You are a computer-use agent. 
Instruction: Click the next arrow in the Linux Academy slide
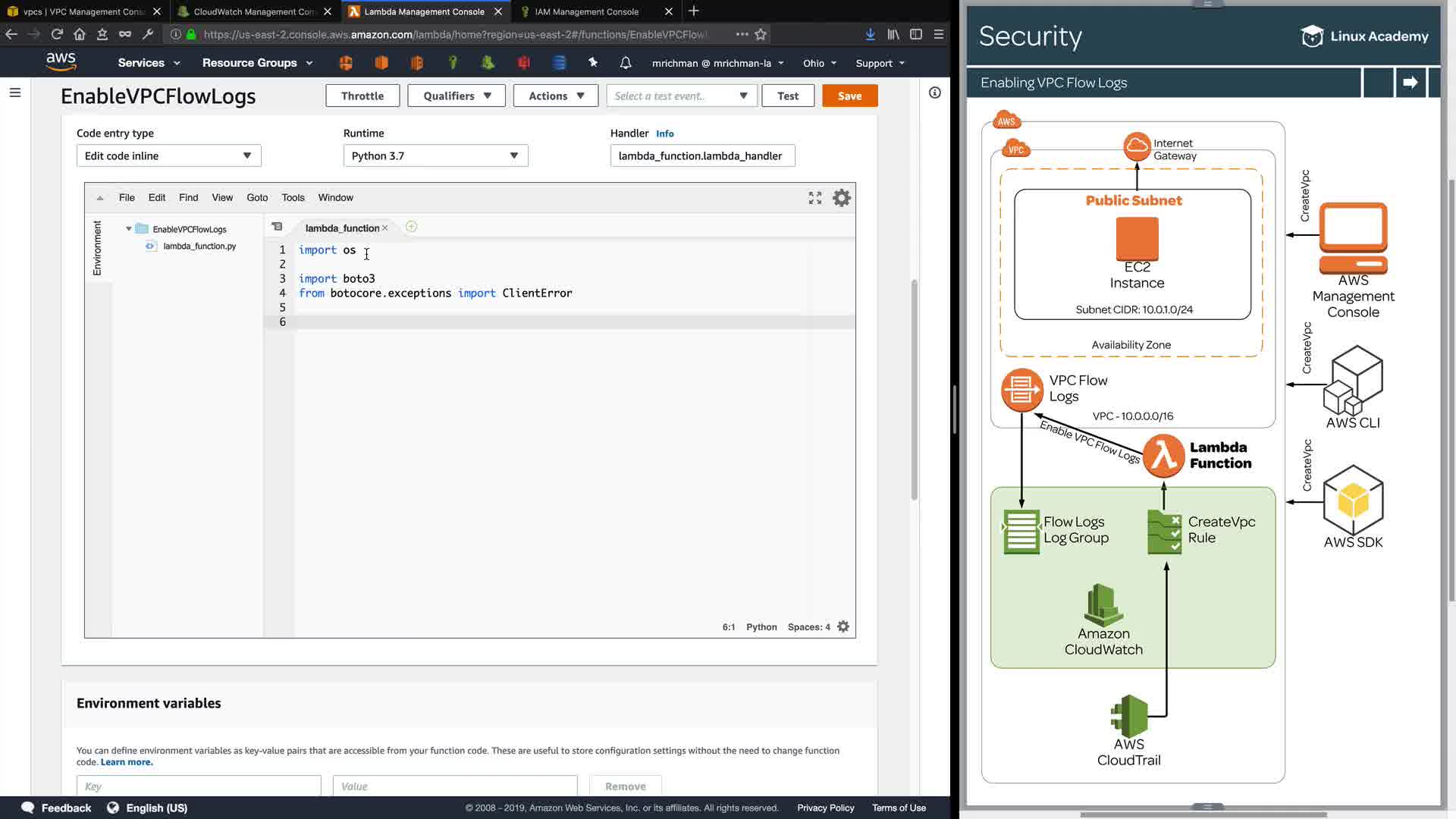pyautogui.click(x=1410, y=83)
